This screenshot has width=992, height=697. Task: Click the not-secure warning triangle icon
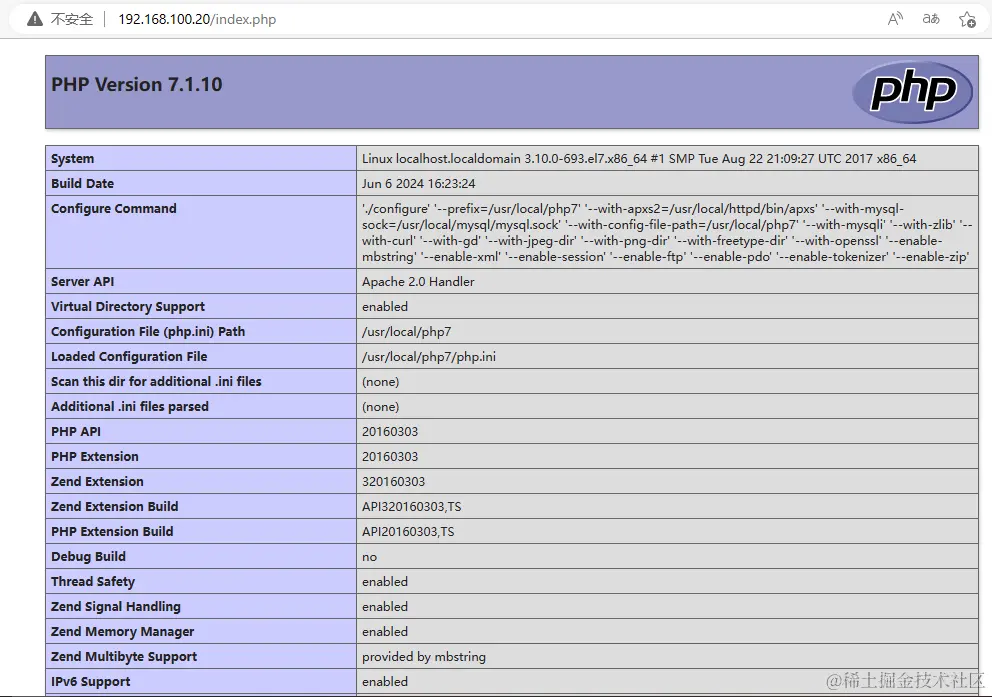coord(35,20)
